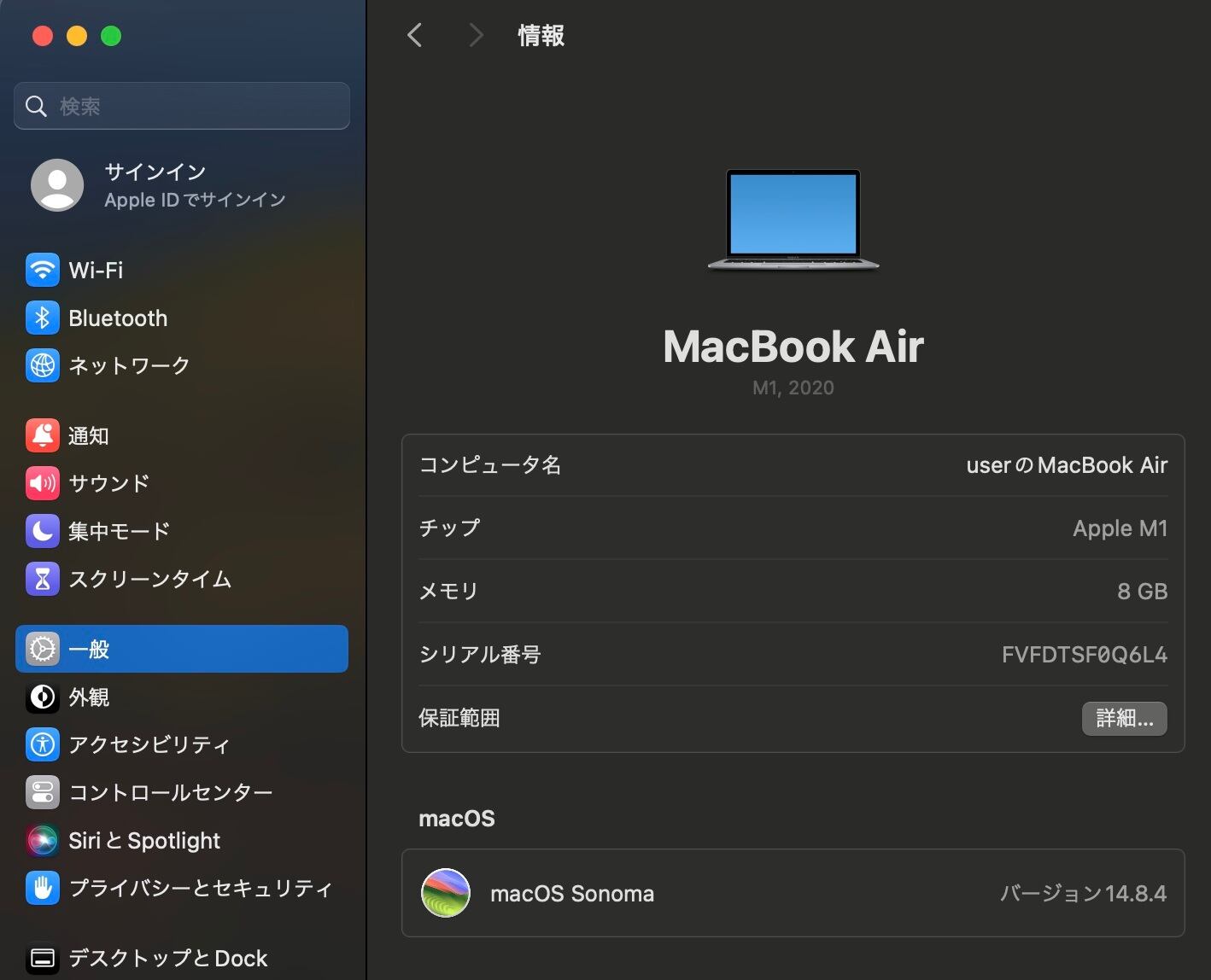Viewport: 1211px width, 980px height.
Task: Focus the 検索 search field
Action: pos(182,106)
